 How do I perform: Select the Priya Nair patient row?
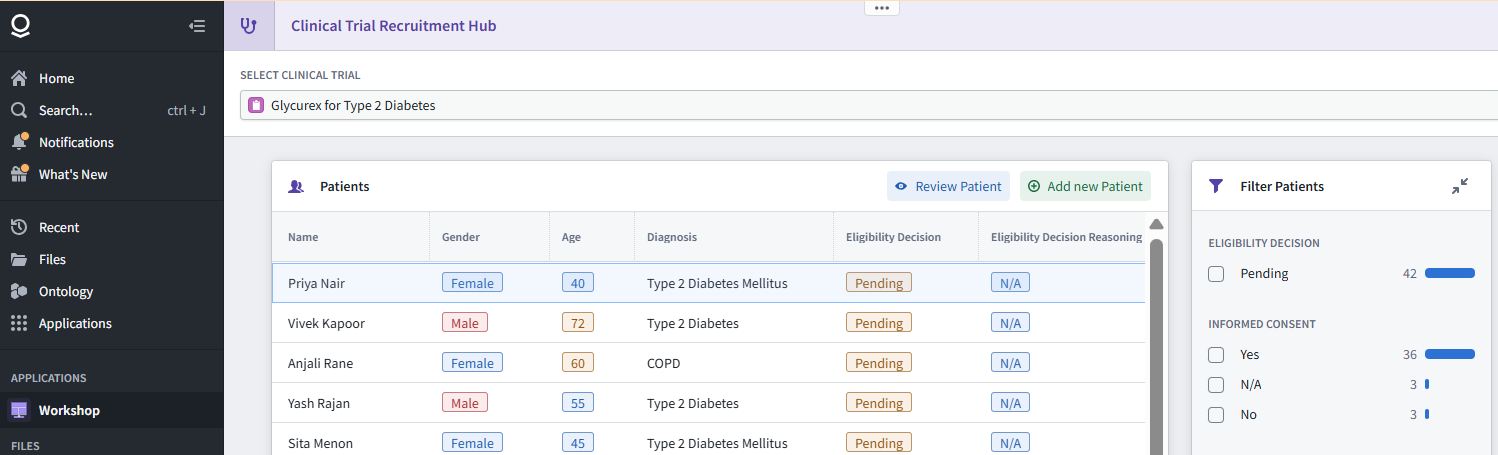pyautogui.click(x=709, y=283)
